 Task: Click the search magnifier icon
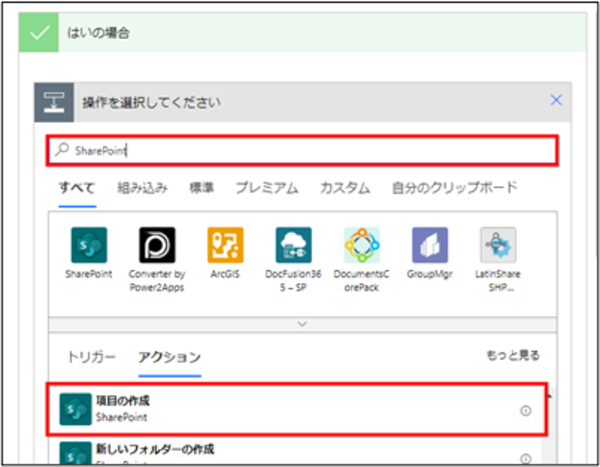[x=62, y=149]
